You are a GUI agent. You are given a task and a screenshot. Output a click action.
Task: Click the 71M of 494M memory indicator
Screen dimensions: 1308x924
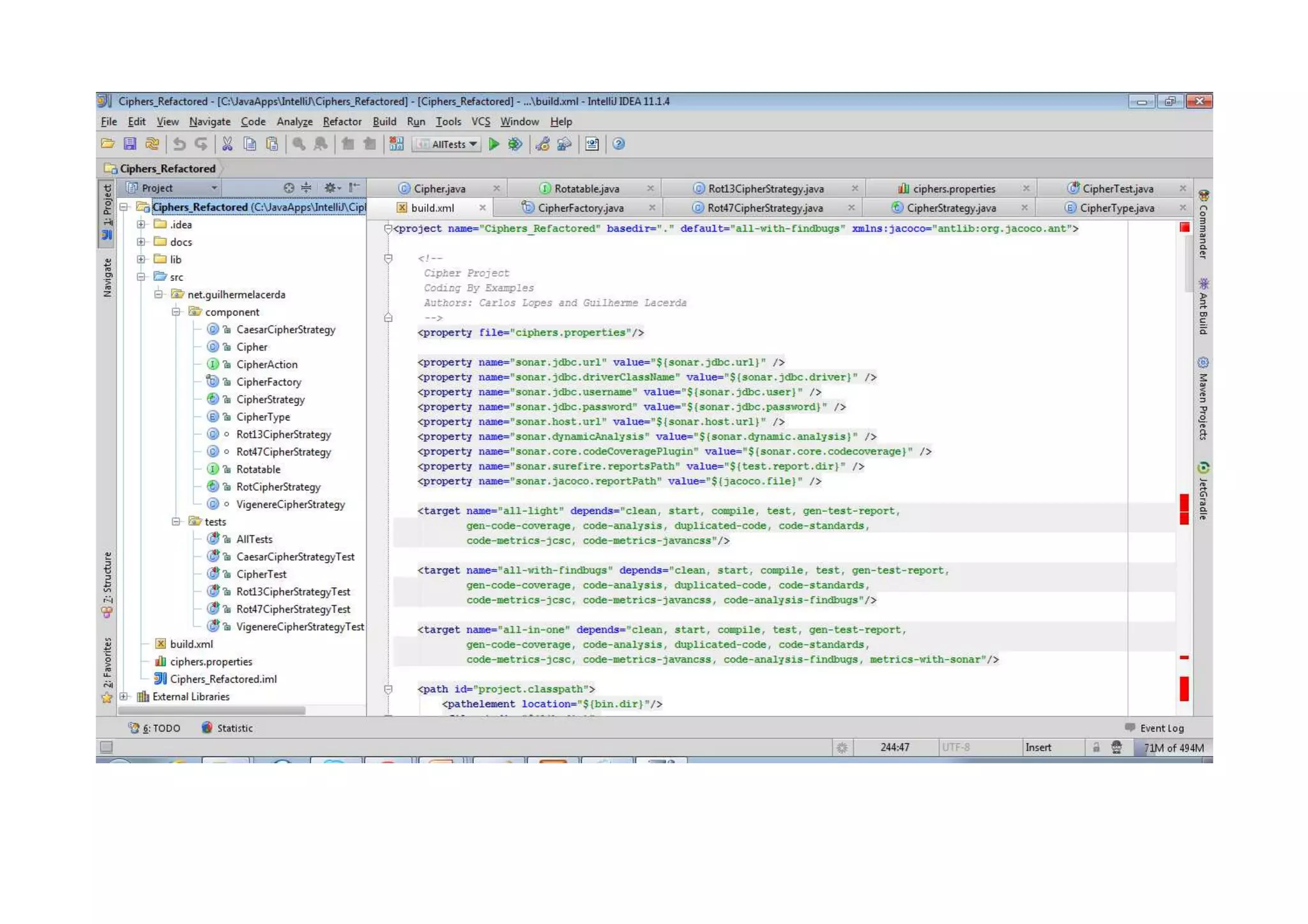(1173, 748)
